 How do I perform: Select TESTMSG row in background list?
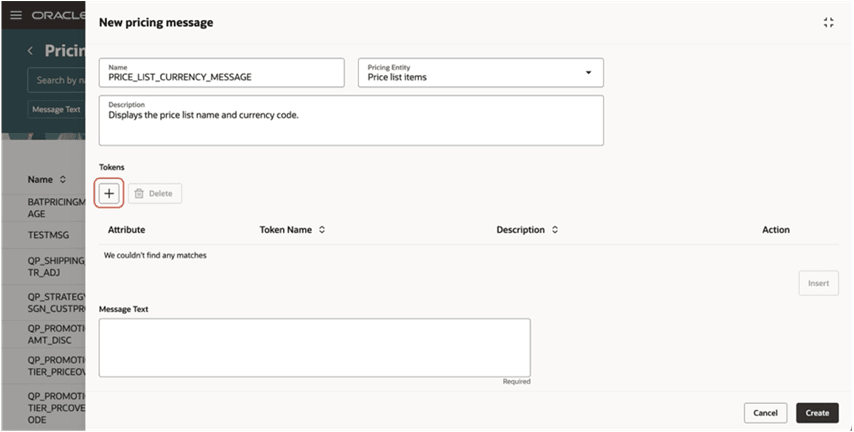pos(44,235)
